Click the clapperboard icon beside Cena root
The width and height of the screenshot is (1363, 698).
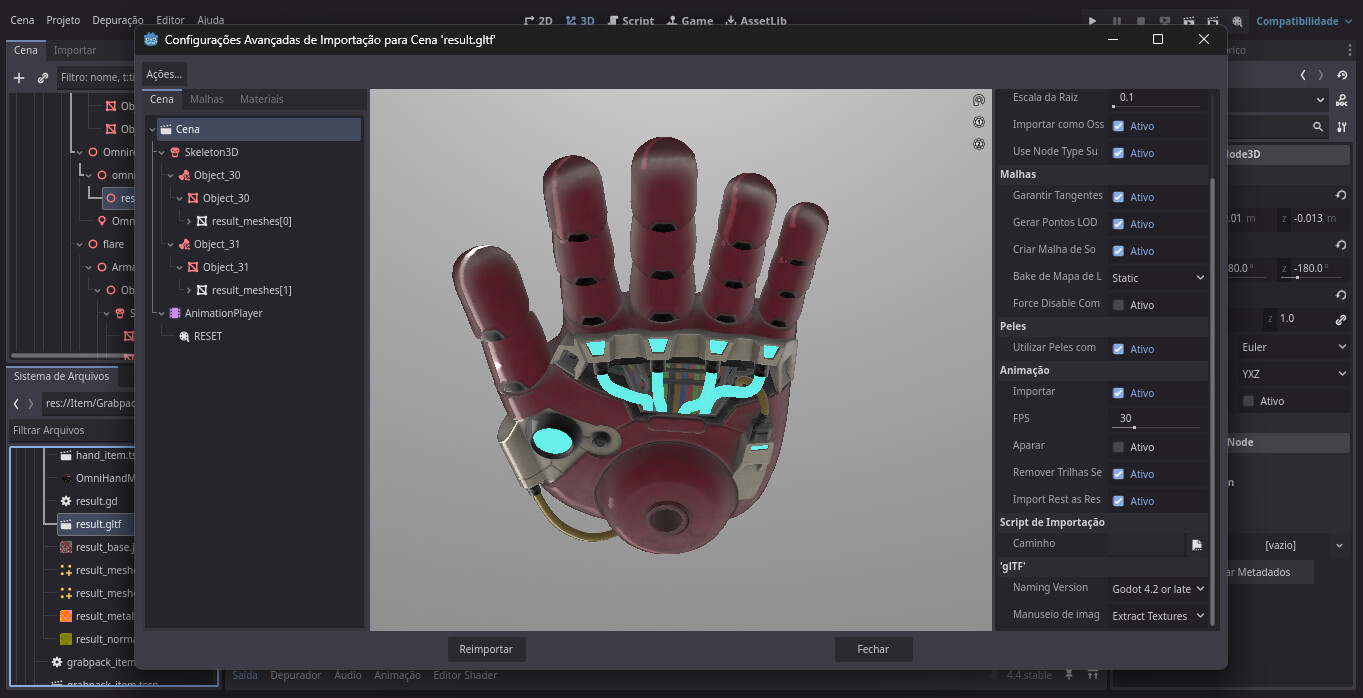(x=166, y=129)
